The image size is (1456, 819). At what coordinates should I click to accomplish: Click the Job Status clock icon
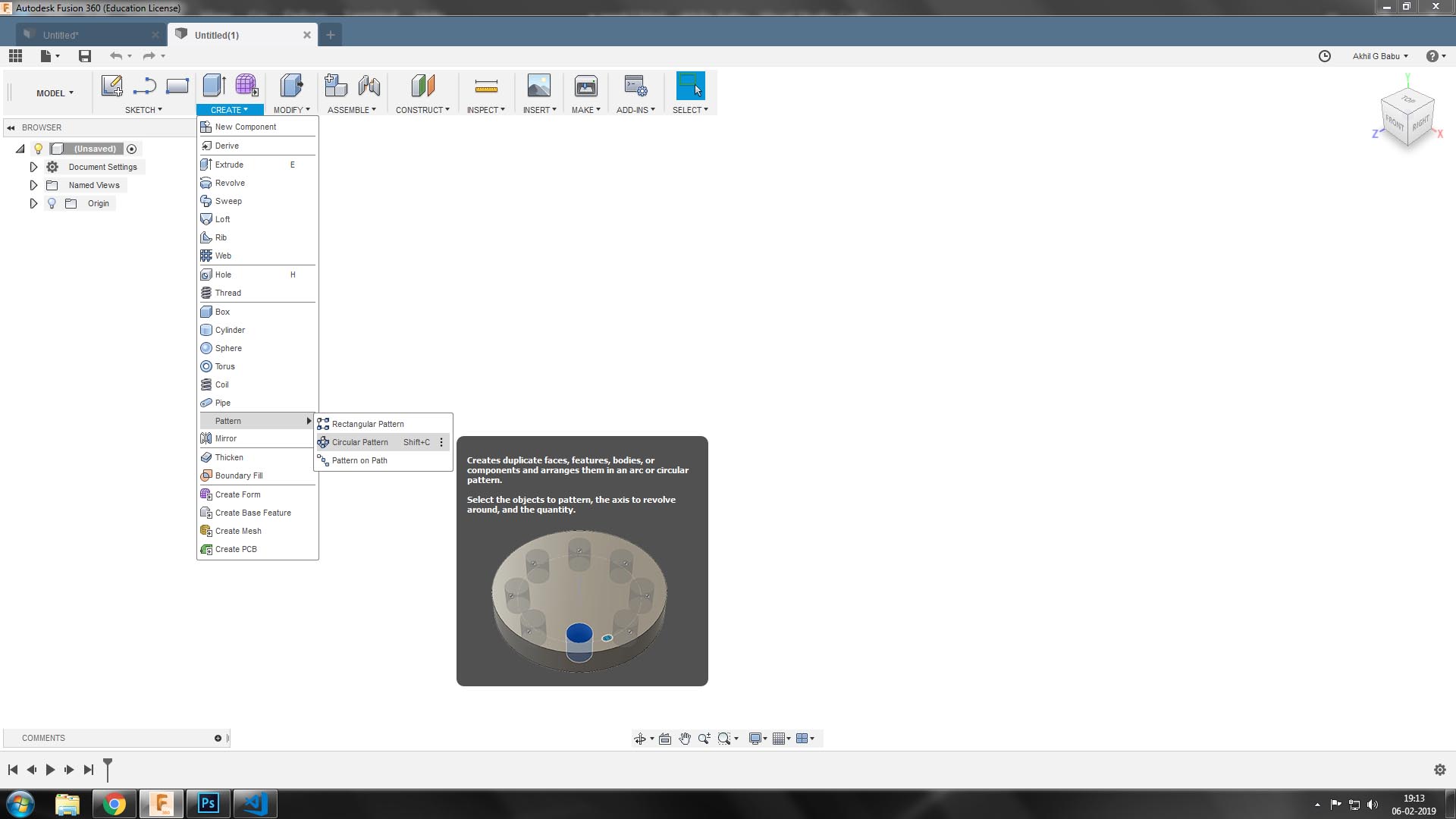tap(1324, 56)
